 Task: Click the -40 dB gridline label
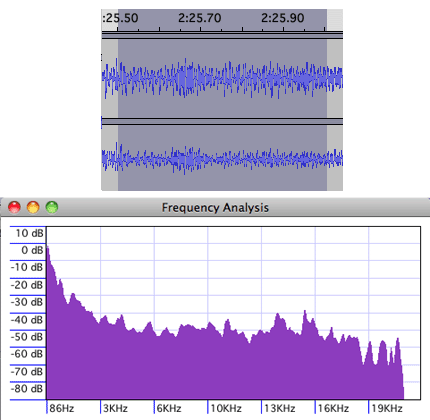(27, 320)
